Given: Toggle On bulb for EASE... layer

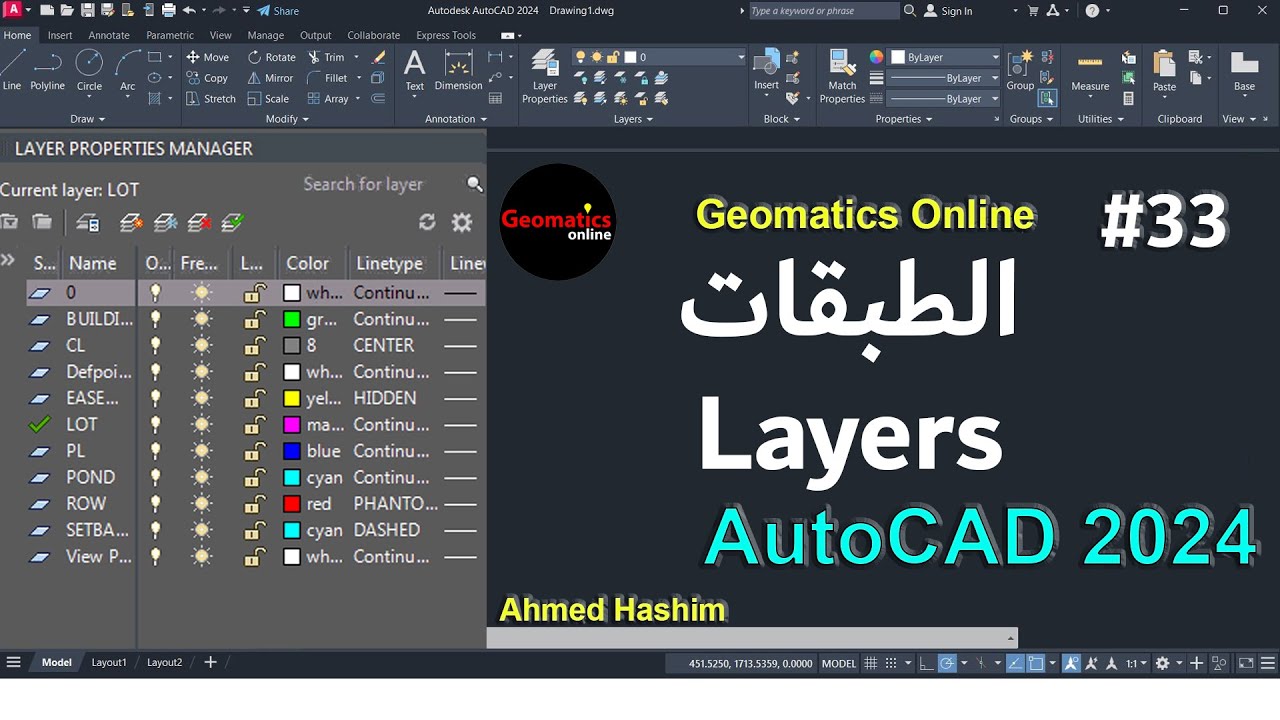Looking at the screenshot, I should [155, 398].
